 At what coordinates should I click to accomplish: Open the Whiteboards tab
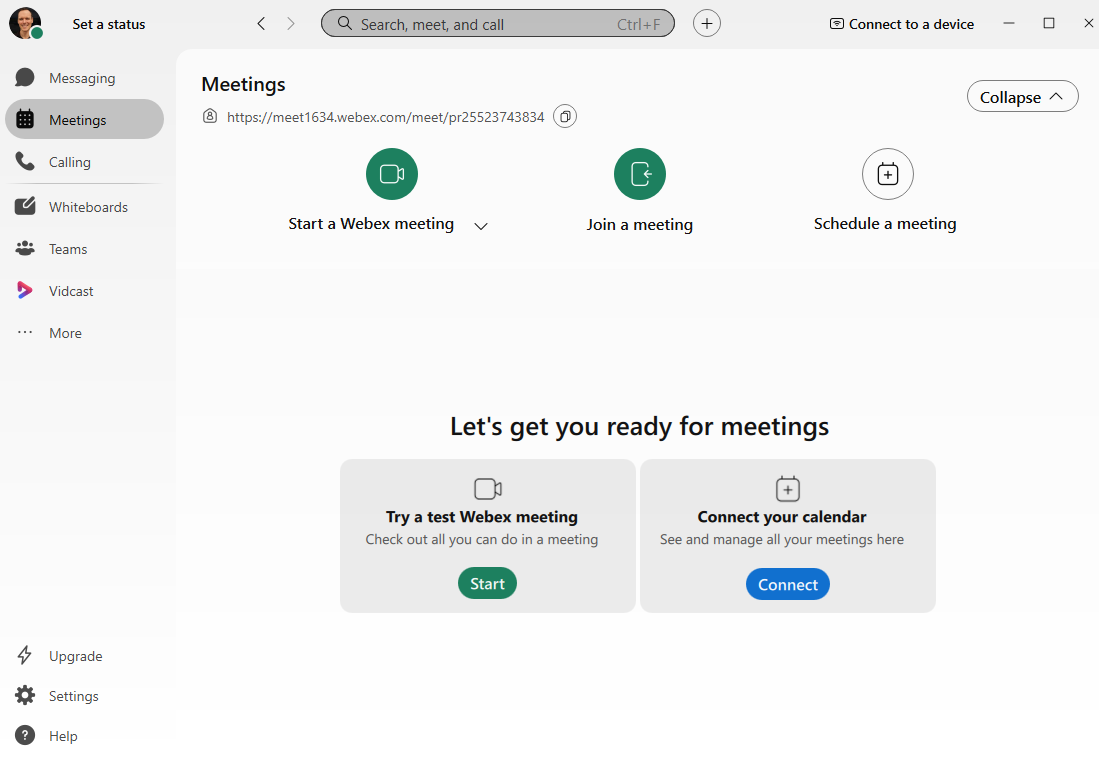pos(84,207)
